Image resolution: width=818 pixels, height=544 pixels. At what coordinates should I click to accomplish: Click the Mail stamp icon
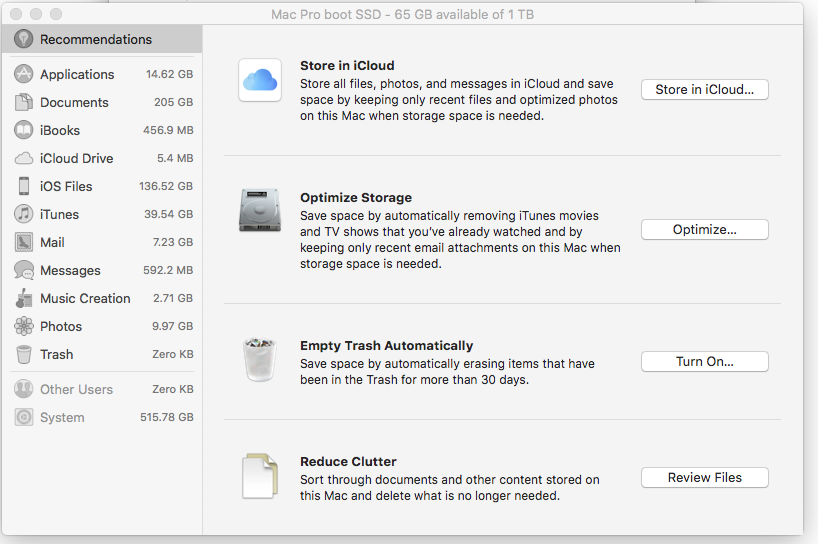(x=23, y=242)
